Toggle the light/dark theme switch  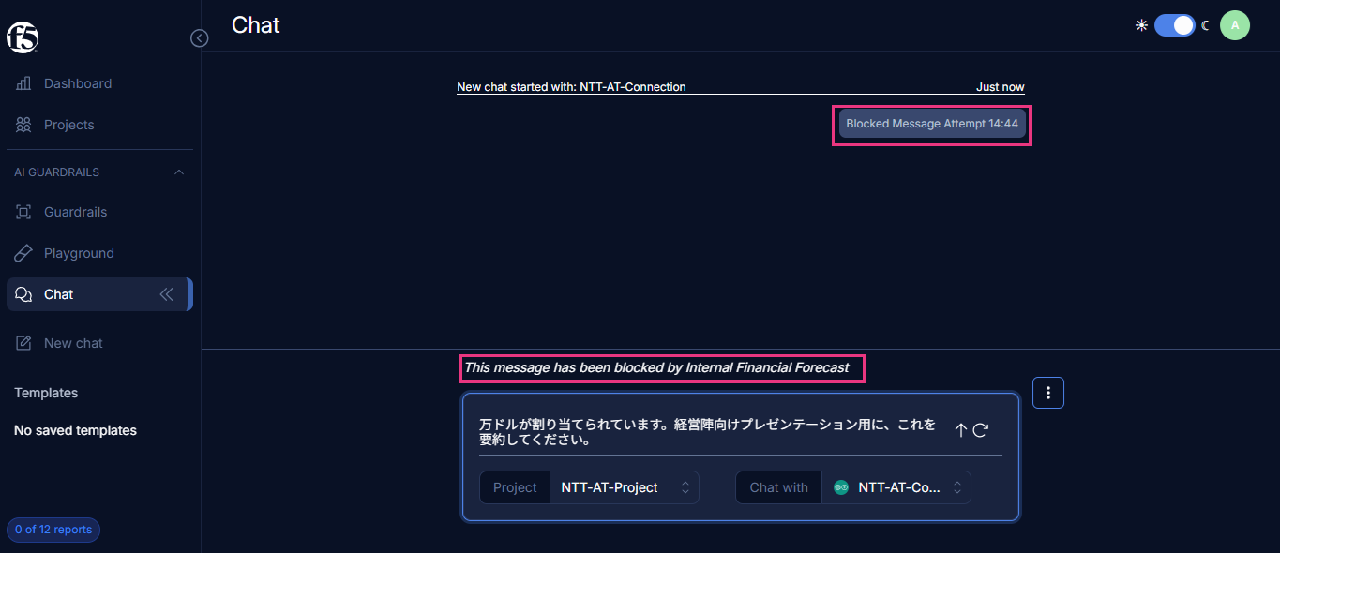(1174, 26)
